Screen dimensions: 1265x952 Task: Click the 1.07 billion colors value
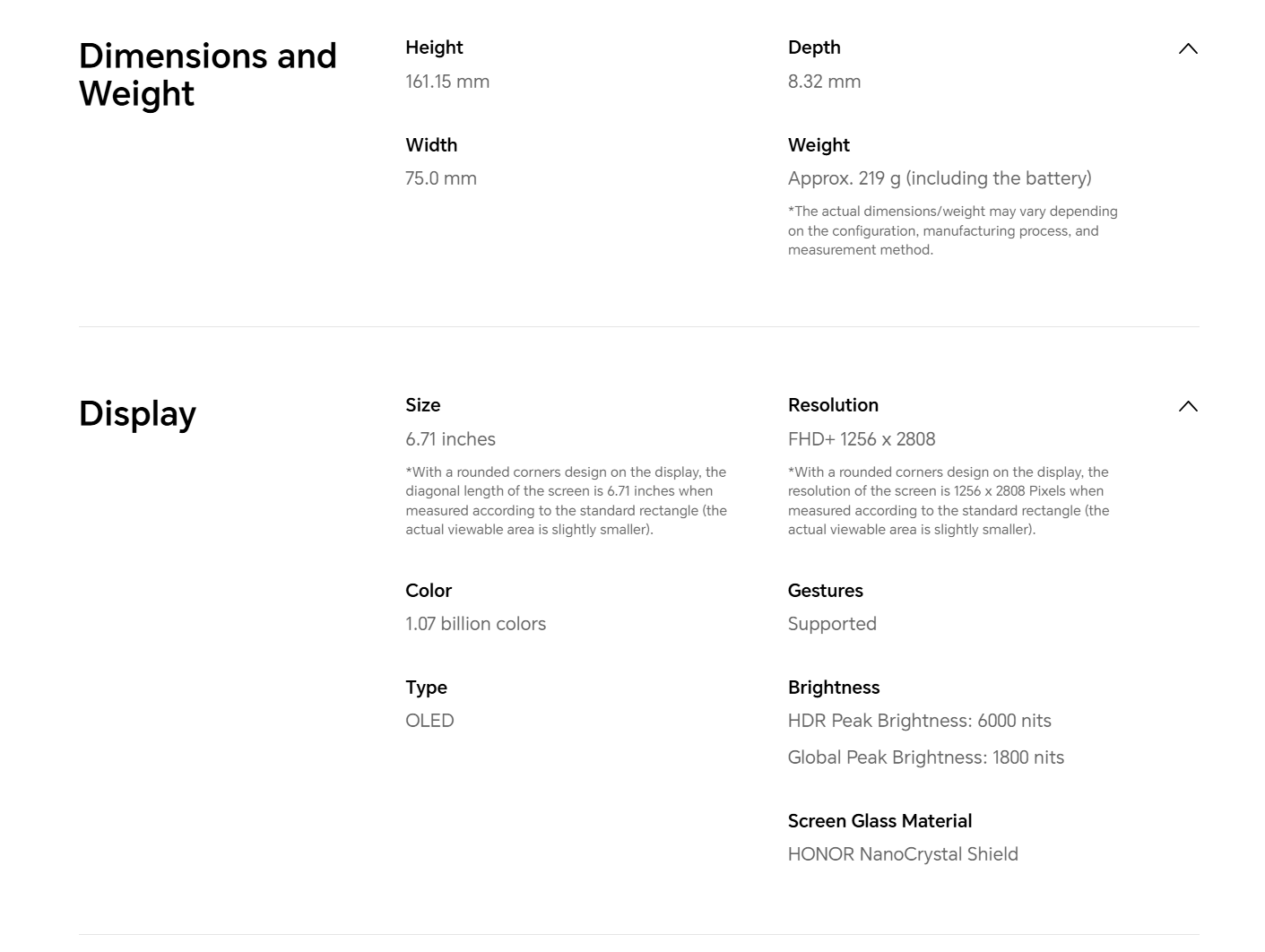click(x=475, y=624)
